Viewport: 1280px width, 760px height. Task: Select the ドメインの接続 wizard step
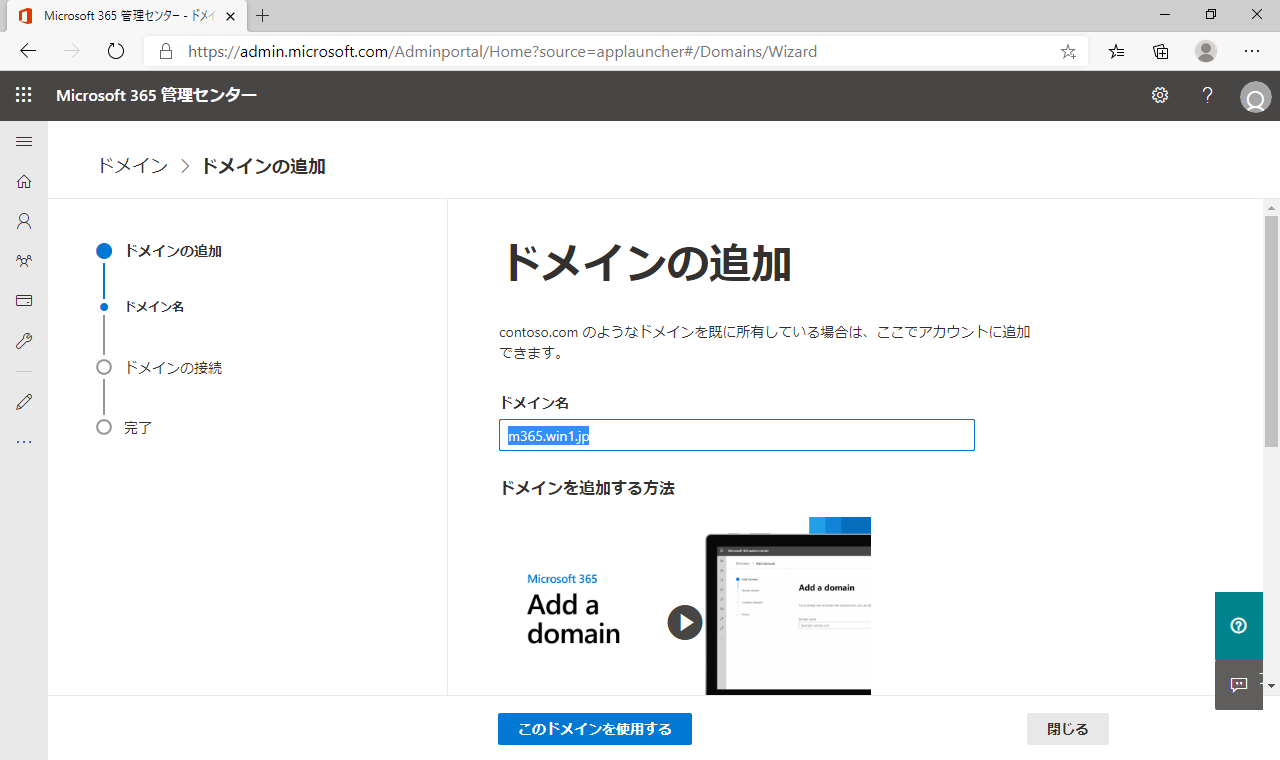pos(173,367)
